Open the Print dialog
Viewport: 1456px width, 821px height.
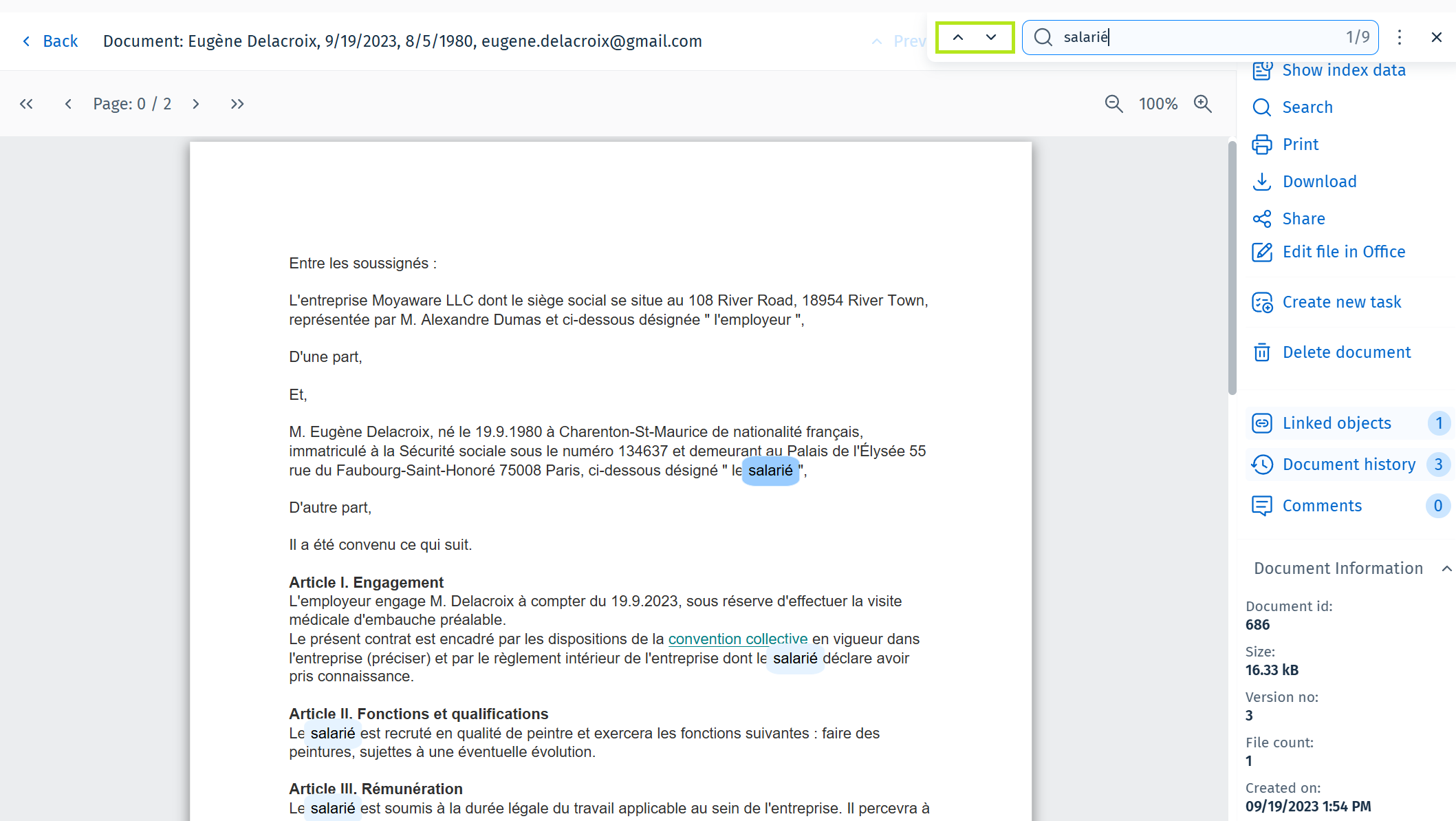tap(1300, 144)
